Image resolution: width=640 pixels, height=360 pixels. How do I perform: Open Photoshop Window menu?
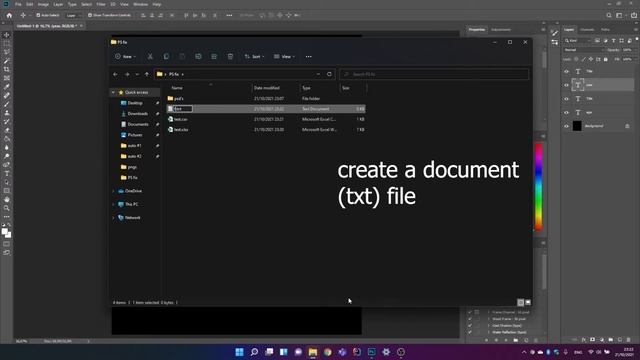[x=140, y=4]
